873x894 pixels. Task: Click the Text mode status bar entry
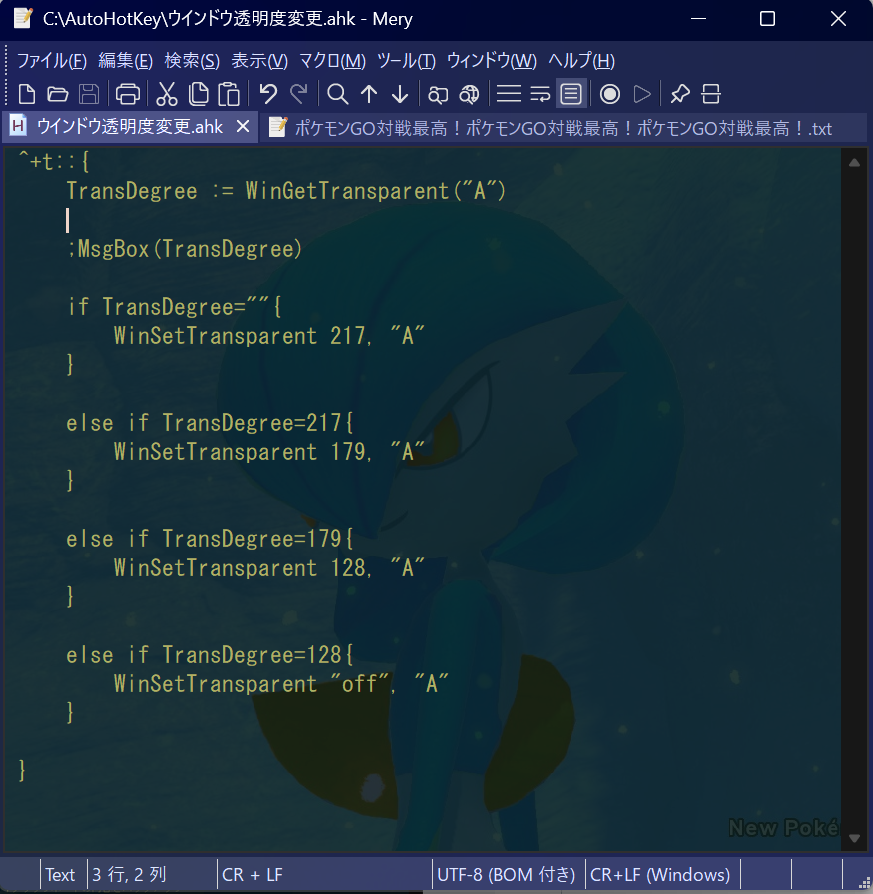60,875
